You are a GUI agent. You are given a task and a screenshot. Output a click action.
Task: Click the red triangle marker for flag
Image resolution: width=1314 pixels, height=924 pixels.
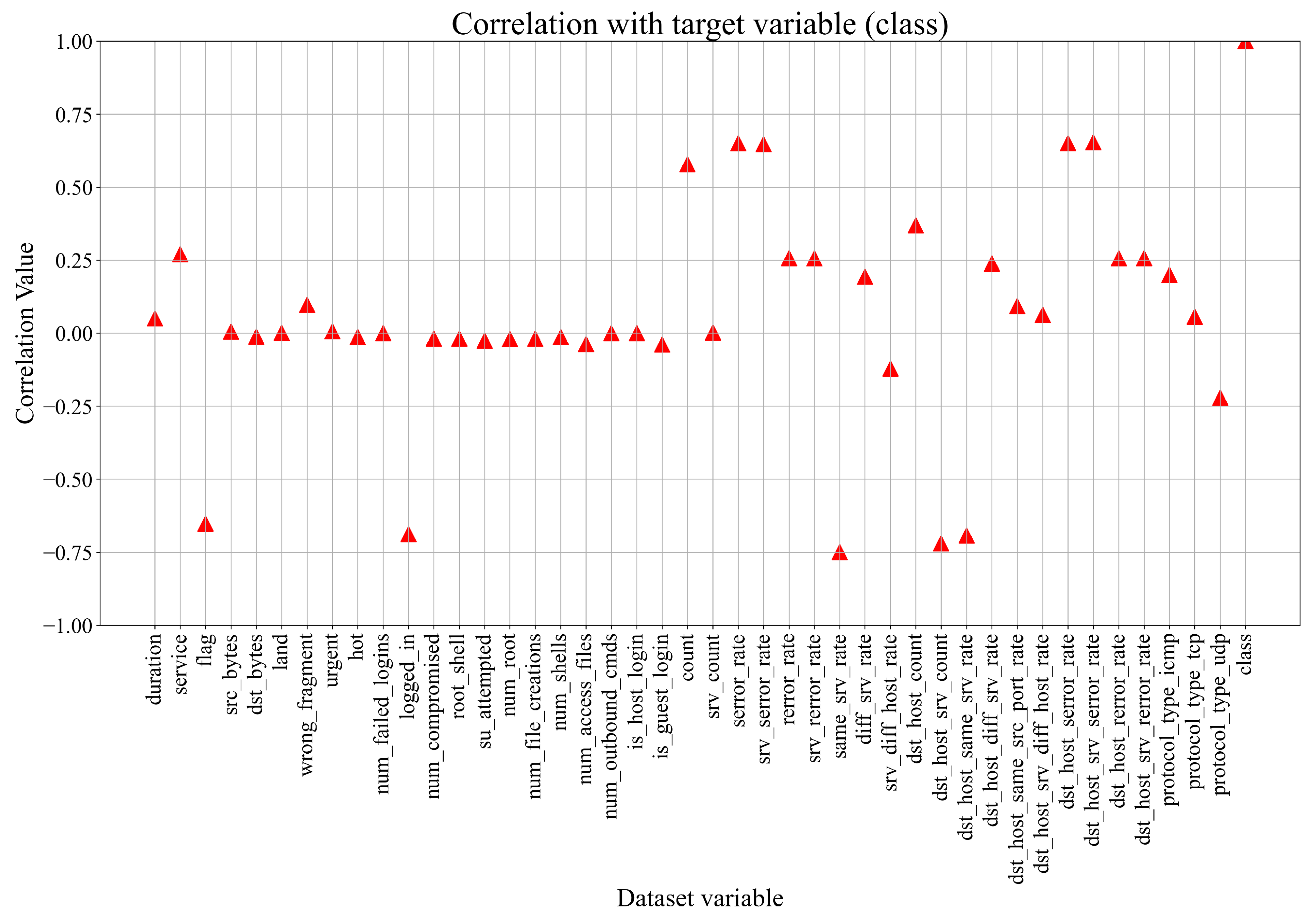[x=205, y=524]
